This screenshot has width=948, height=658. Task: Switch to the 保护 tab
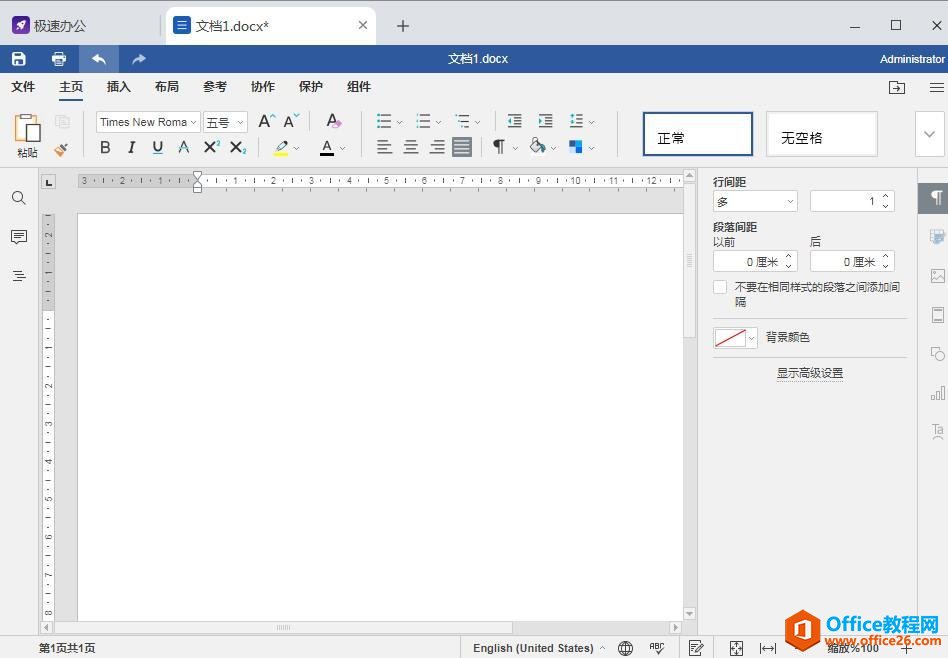click(311, 86)
